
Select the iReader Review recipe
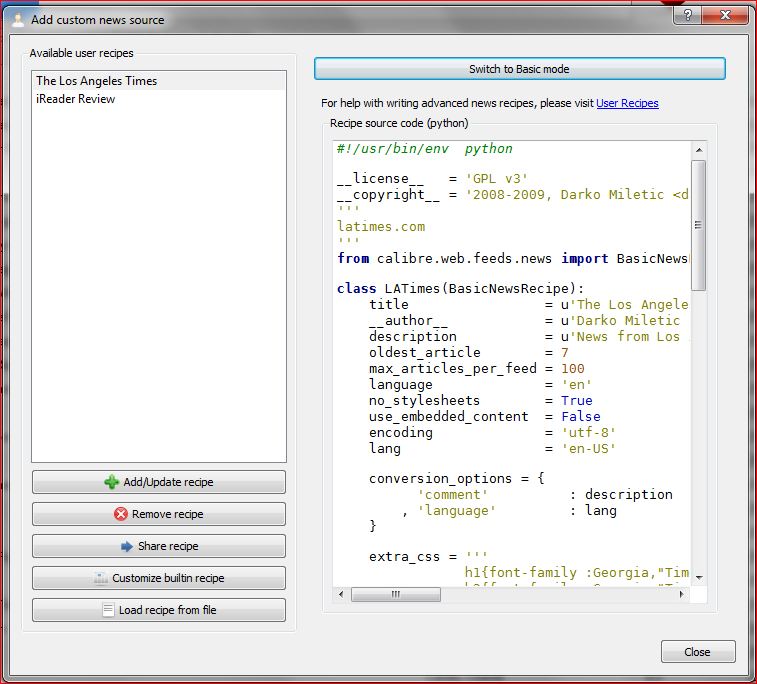75,99
